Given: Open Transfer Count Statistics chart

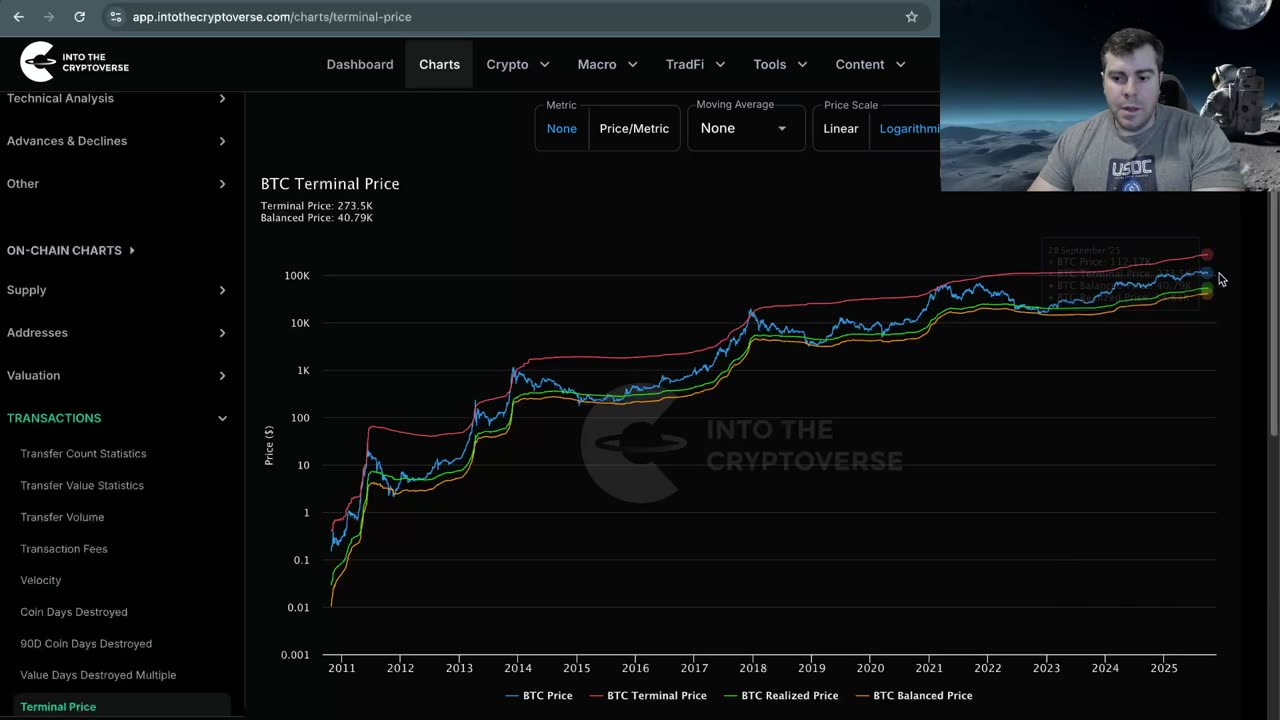Looking at the screenshot, I should [83, 454].
